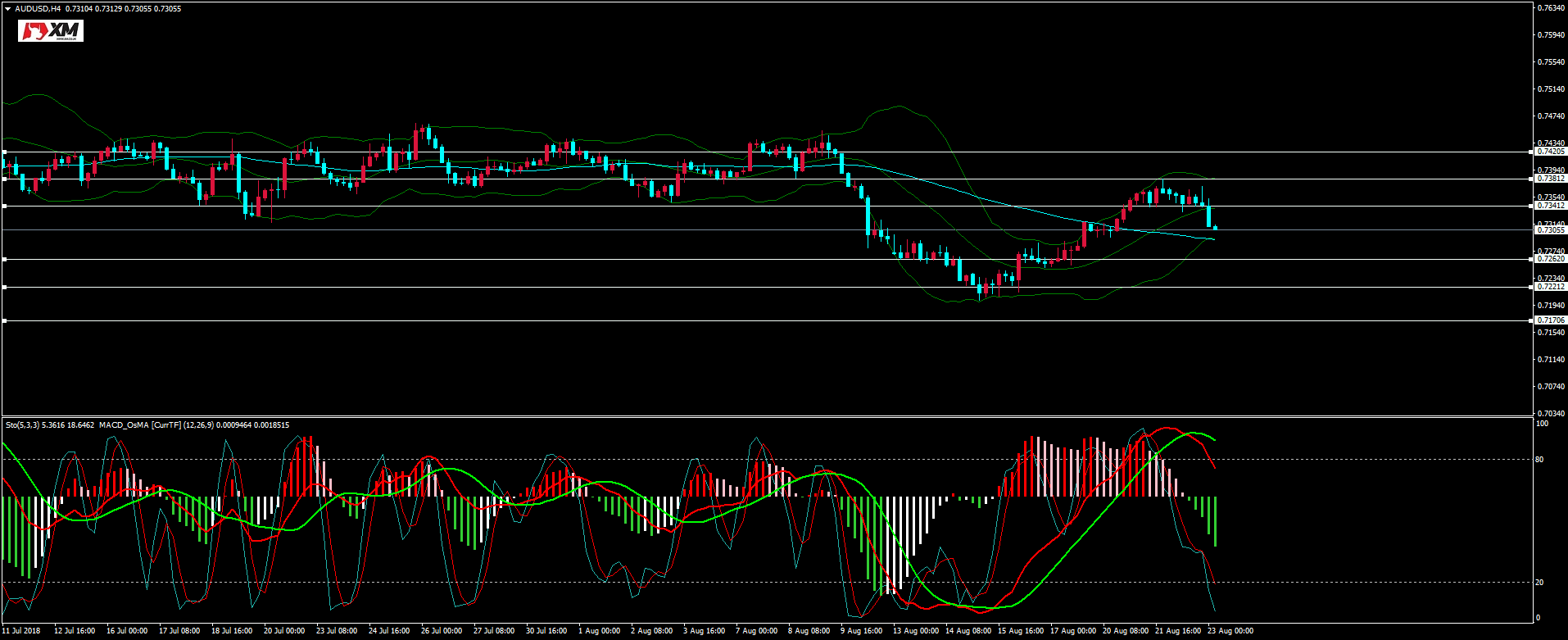The width and height of the screenshot is (1568, 640).
Task: Click the 16 Jul 00:00 time label
Action: (x=126, y=631)
